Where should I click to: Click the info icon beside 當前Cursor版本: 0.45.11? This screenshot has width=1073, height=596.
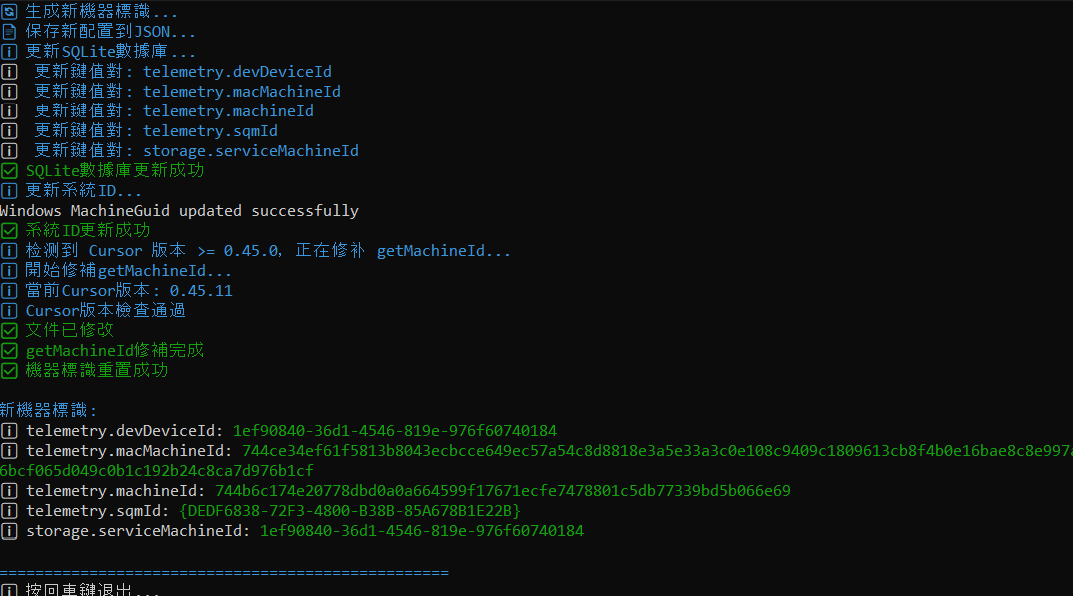9,291
